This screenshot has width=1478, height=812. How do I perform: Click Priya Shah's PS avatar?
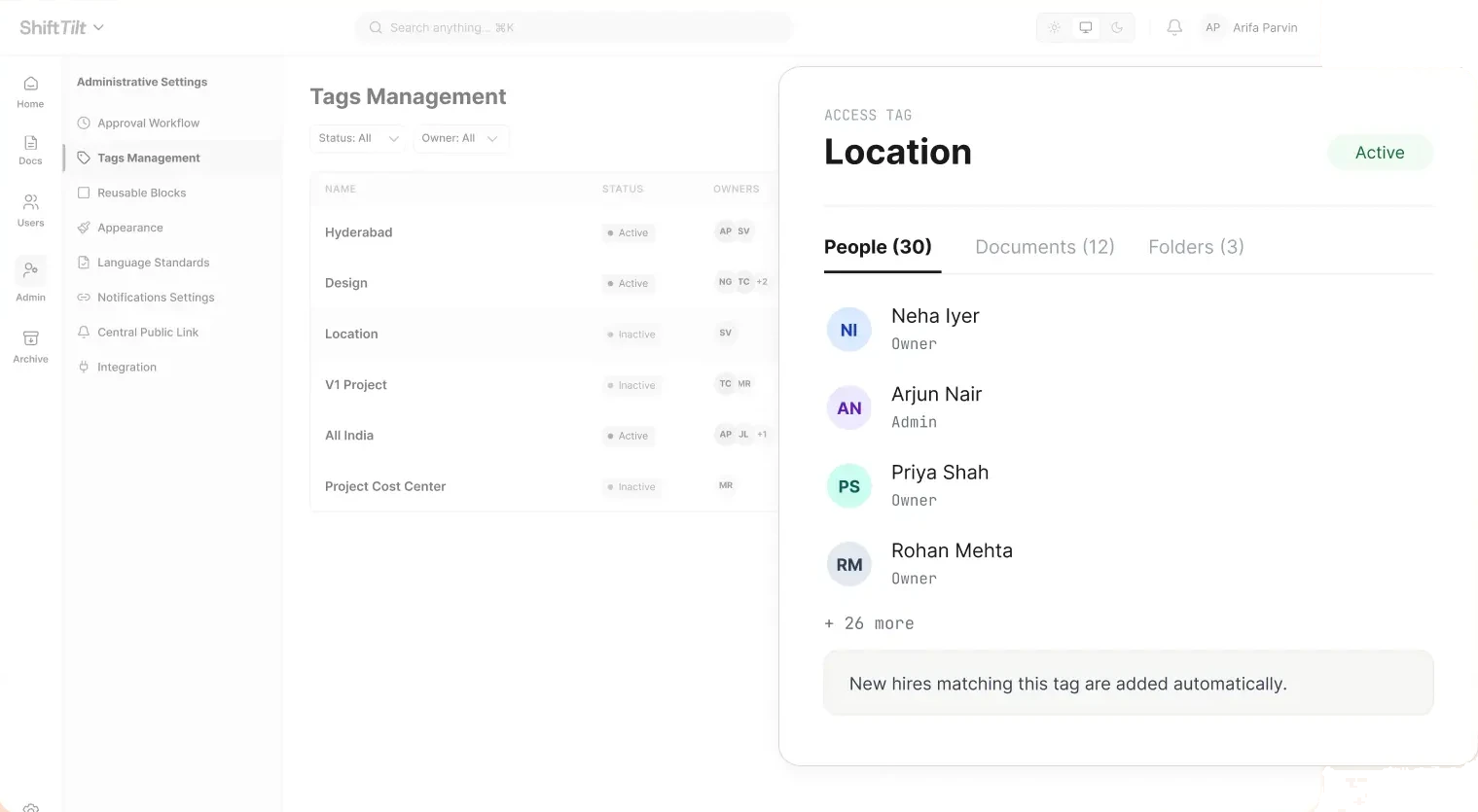coord(848,486)
